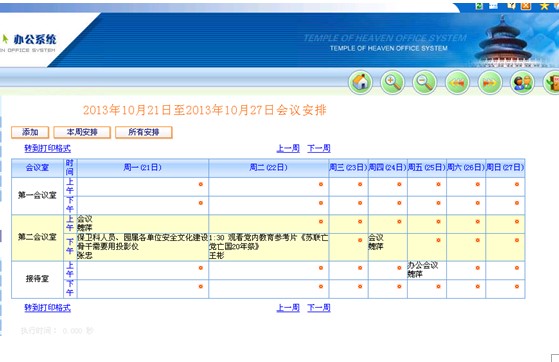Click the zoom in magnifier icon
Viewport: 559px width, 362px height.
(x=393, y=82)
